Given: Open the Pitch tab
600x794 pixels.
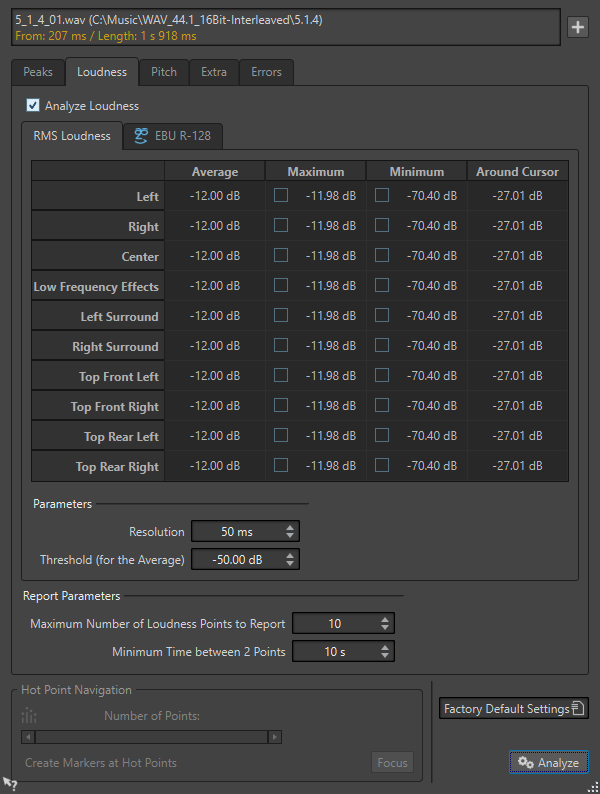Looking at the screenshot, I should click(x=164, y=72).
